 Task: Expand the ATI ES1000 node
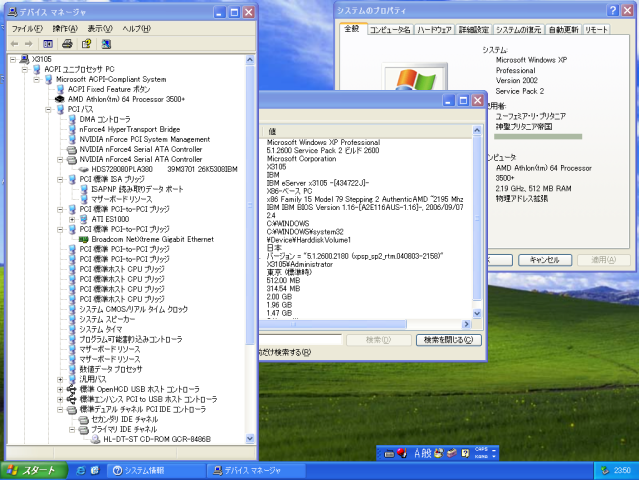[x=72, y=219]
